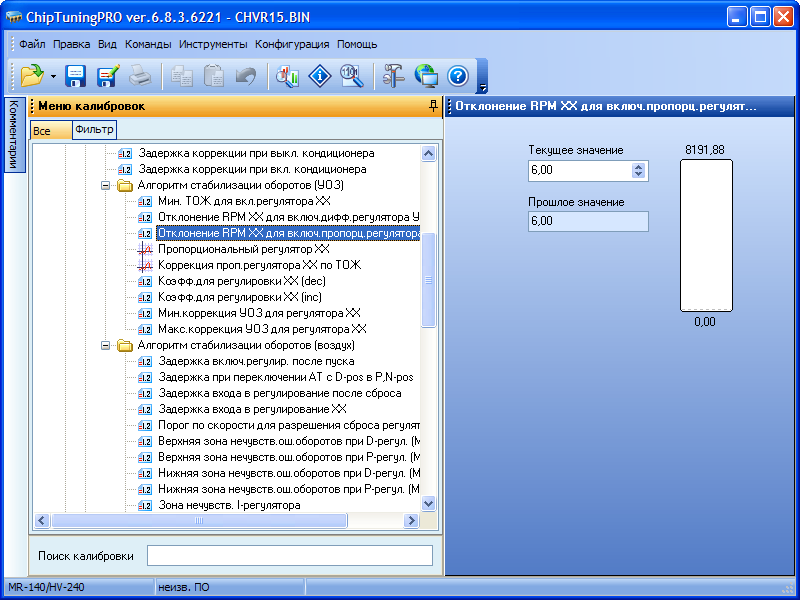Screen dimensions: 800x600
Task: Pin the Меню калибровок panel
Action: point(433,106)
